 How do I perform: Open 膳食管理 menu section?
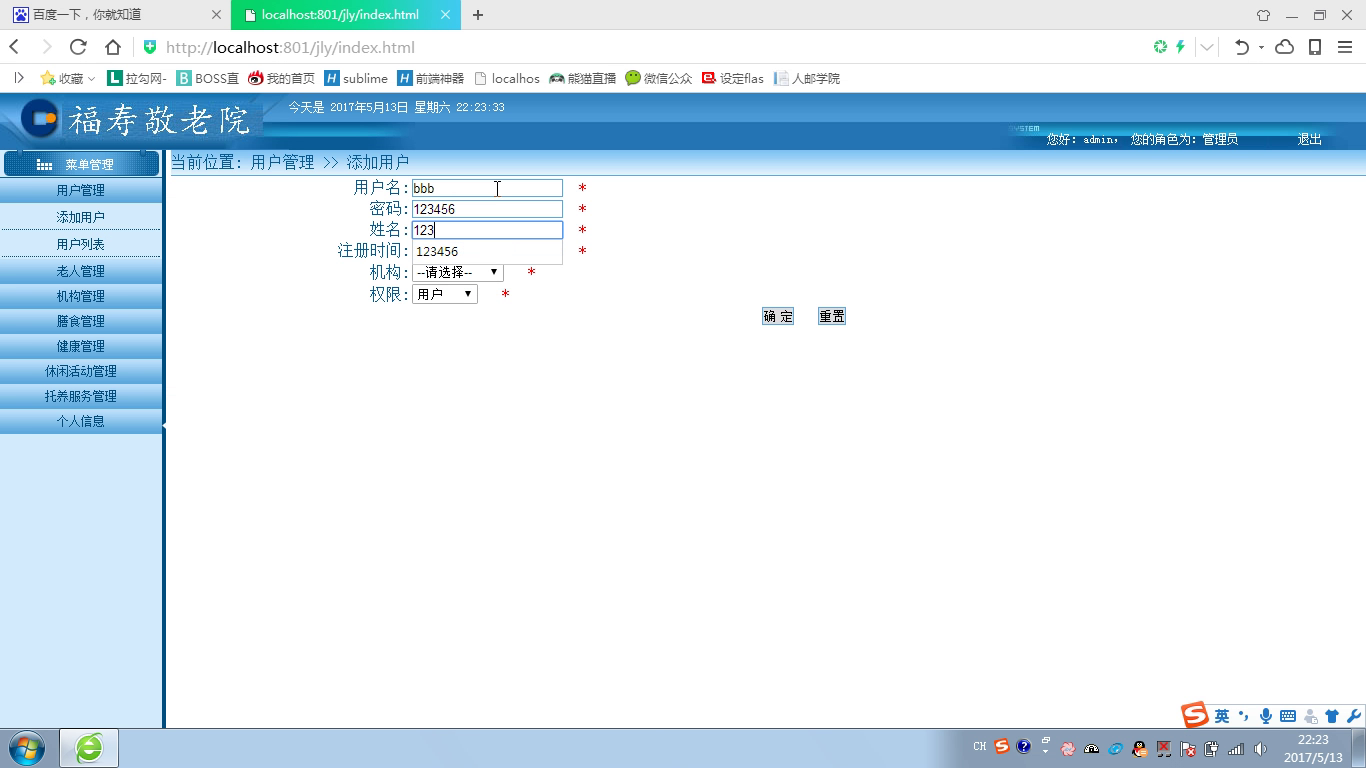[x=80, y=321]
